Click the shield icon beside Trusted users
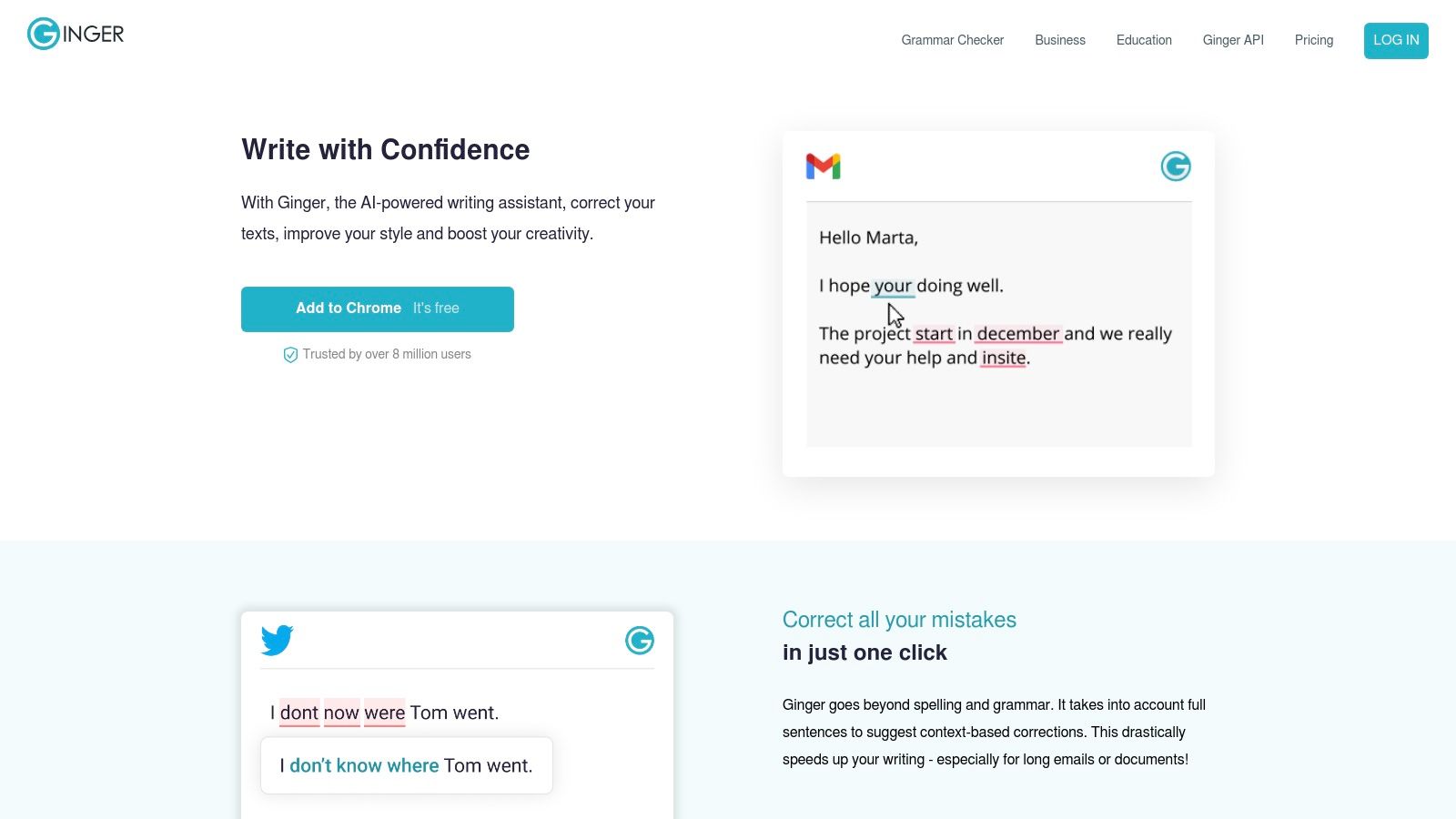Viewport: 1456px width, 819px height. pos(290,355)
